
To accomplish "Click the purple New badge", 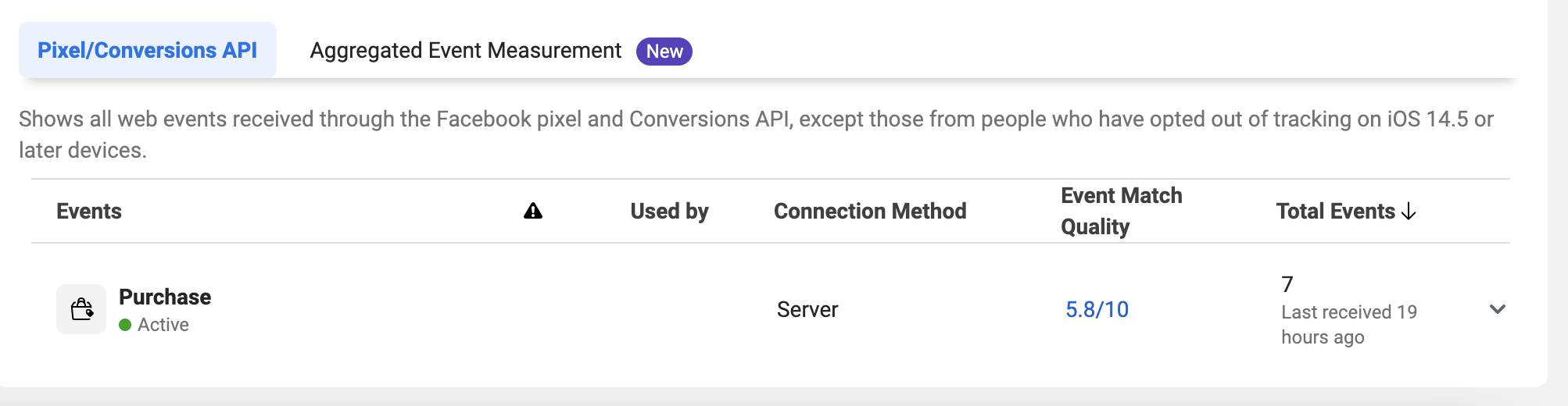I will 664,52.
